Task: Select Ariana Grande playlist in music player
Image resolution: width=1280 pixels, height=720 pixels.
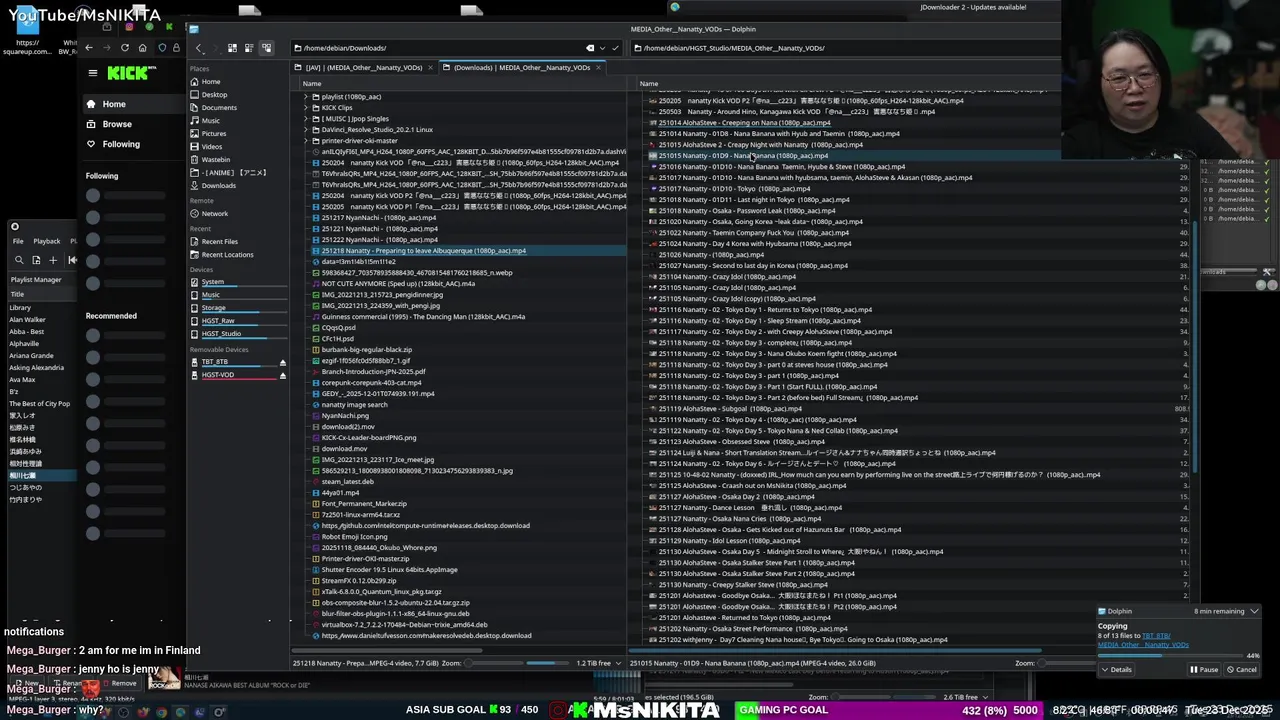Action: click(x=31, y=356)
